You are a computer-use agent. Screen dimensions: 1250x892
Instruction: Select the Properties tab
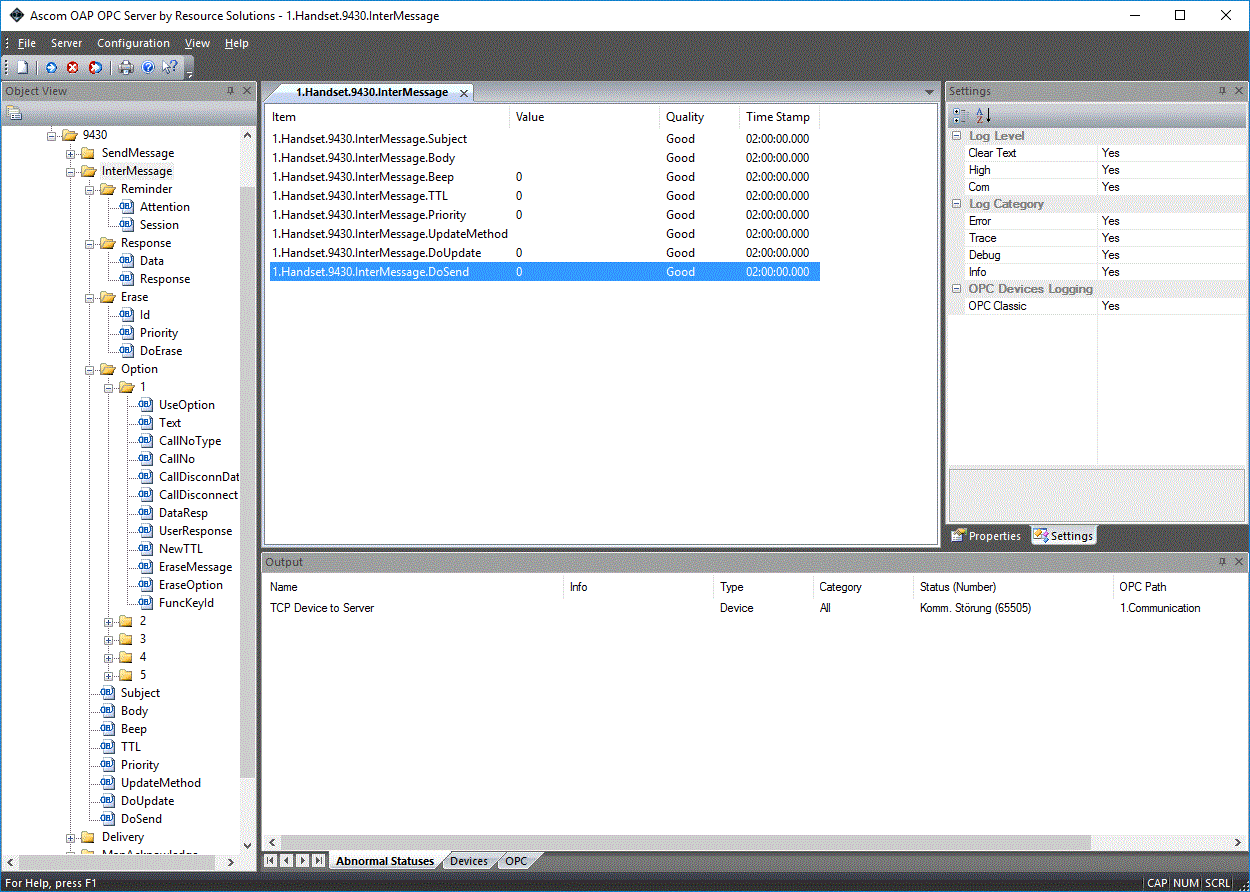[986, 536]
